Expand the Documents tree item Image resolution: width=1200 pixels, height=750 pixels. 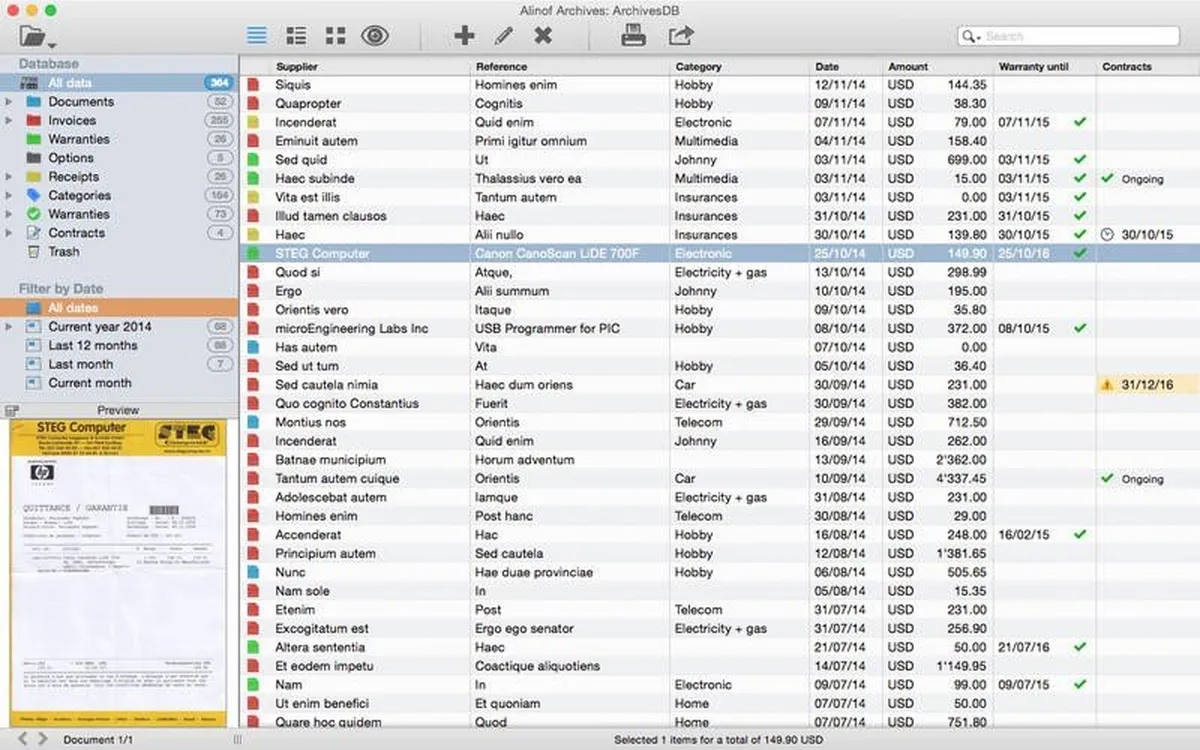click(x=9, y=102)
